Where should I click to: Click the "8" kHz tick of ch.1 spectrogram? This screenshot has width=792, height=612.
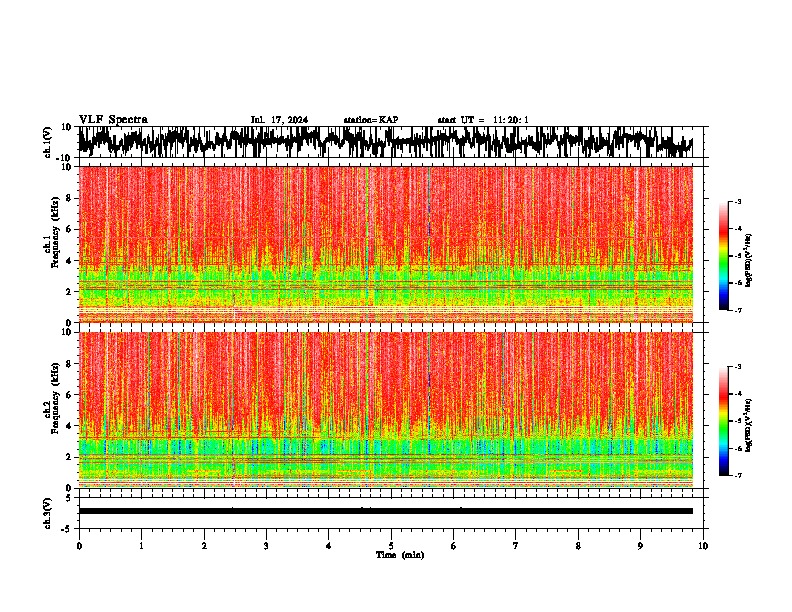pos(69,198)
